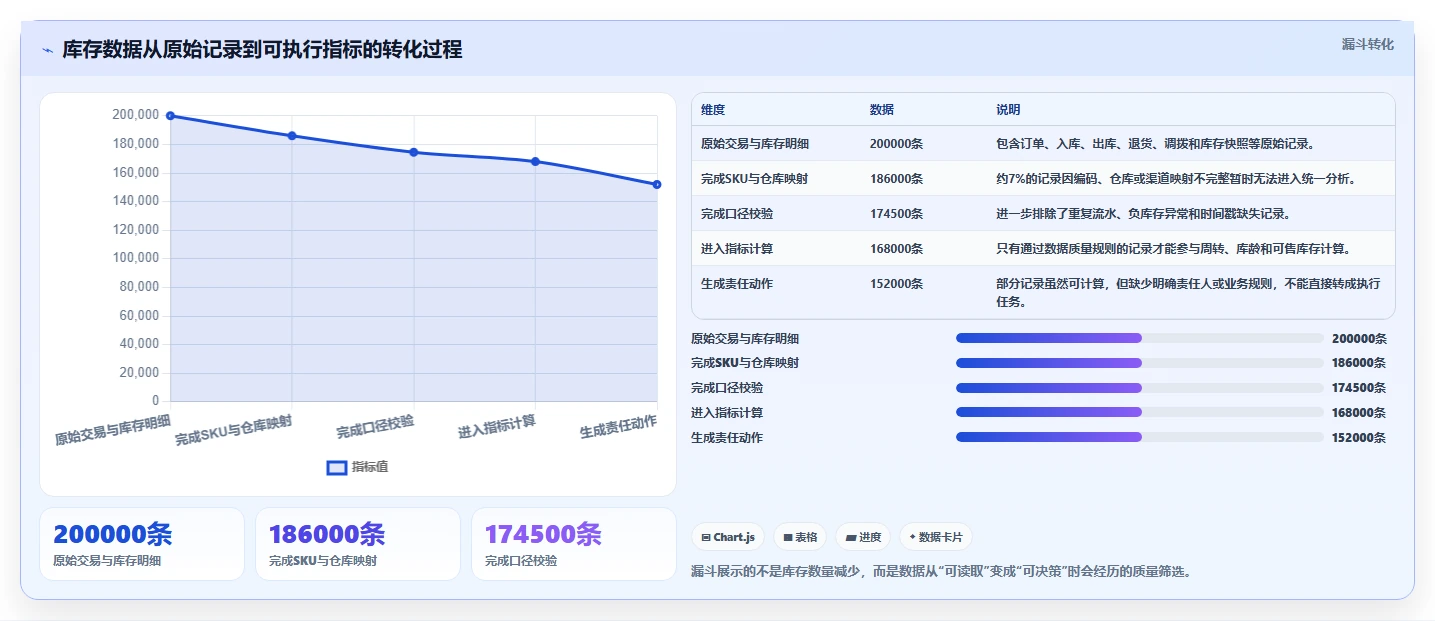Click the 100,000 y-axis label
This screenshot has width=1435, height=621.
[136, 258]
